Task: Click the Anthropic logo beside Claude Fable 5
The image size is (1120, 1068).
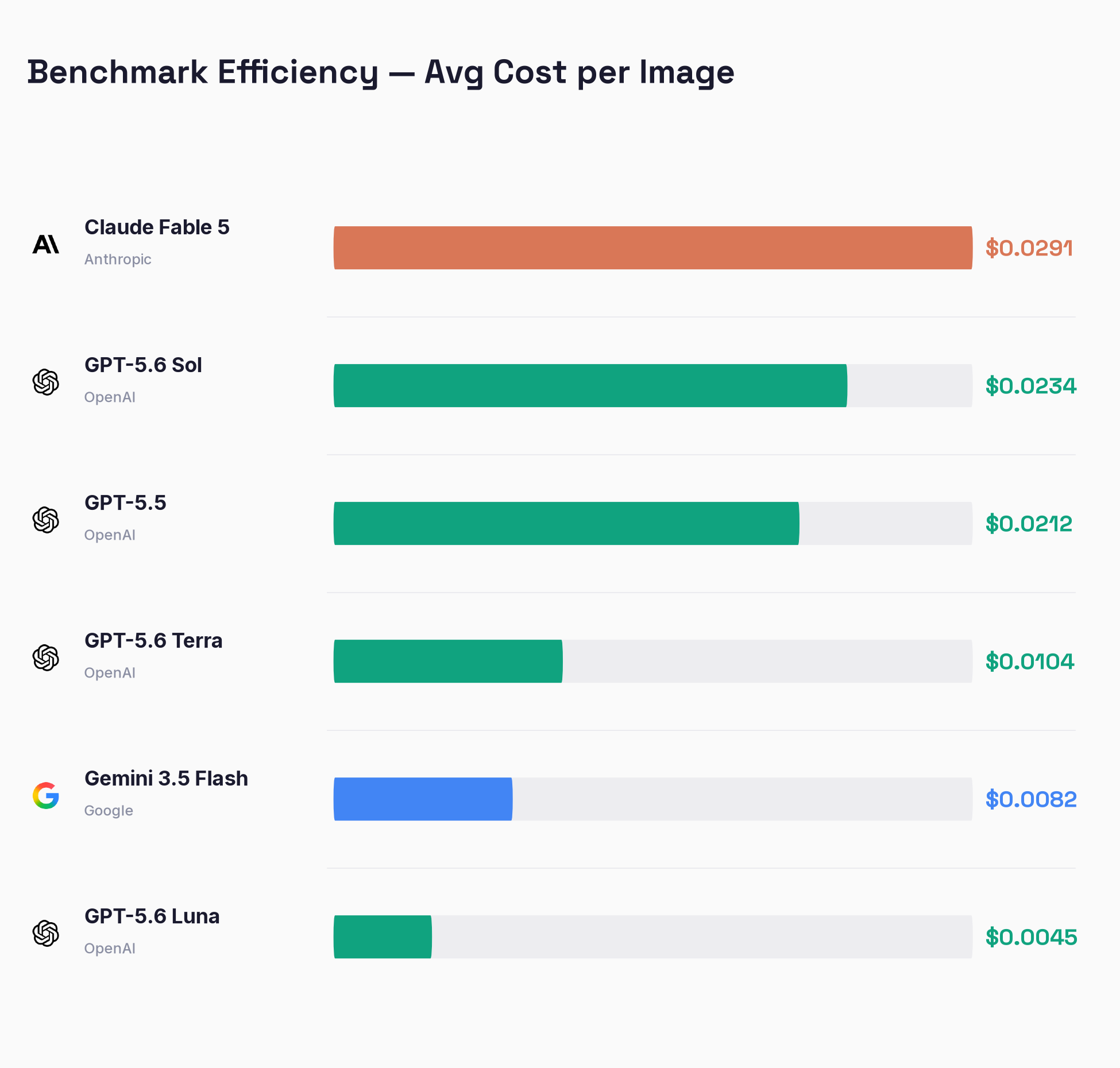Action: [x=46, y=245]
